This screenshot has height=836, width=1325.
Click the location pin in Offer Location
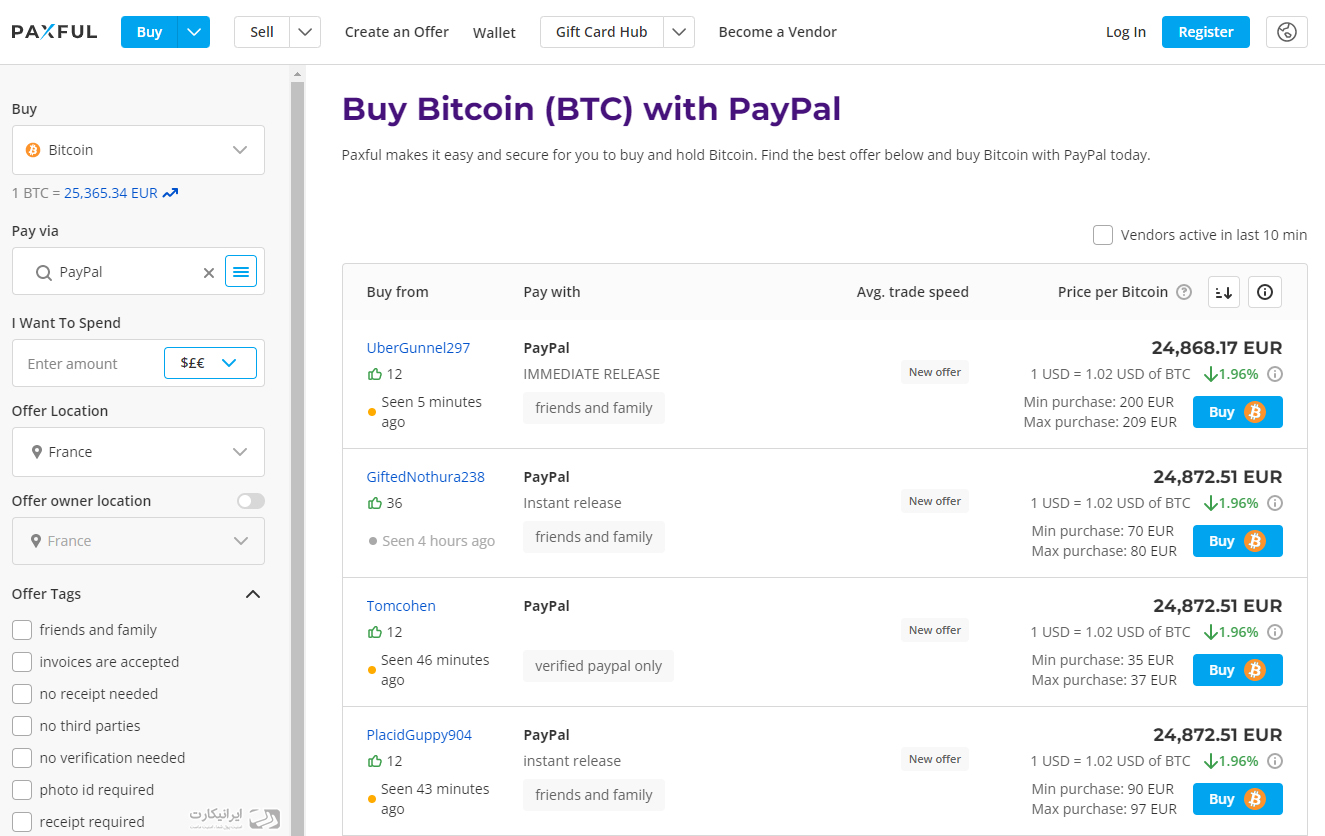point(36,452)
